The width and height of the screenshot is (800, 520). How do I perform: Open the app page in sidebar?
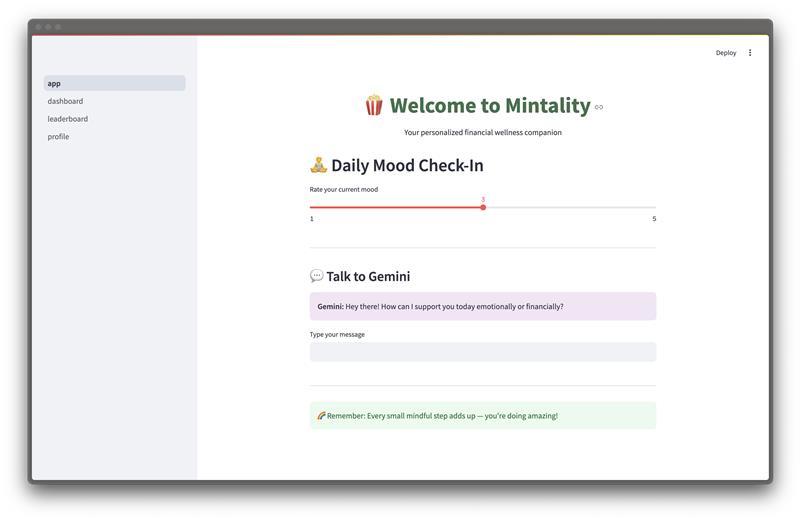click(x=114, y=83)
